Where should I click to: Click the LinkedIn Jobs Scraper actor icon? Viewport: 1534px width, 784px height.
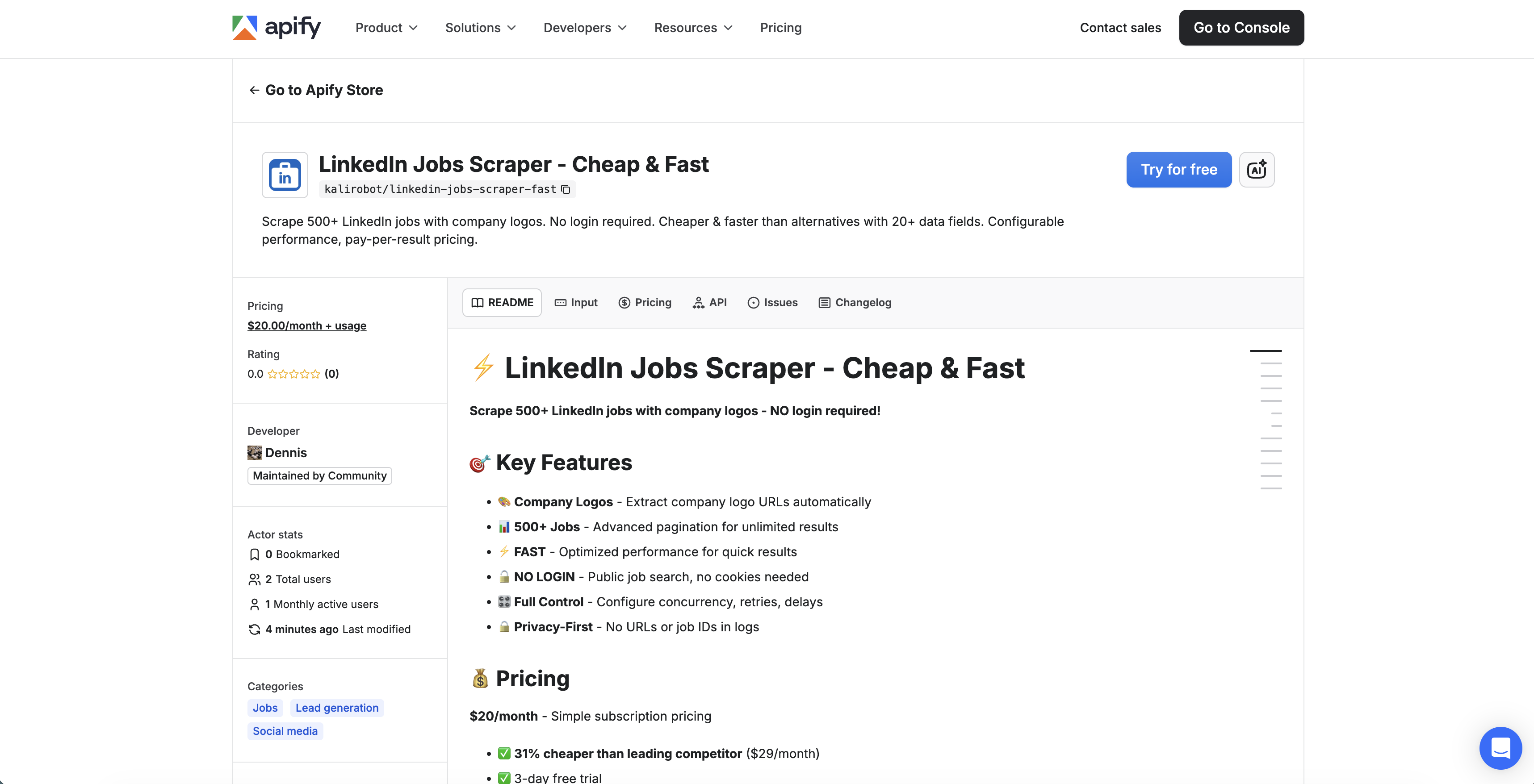point(285,175)
